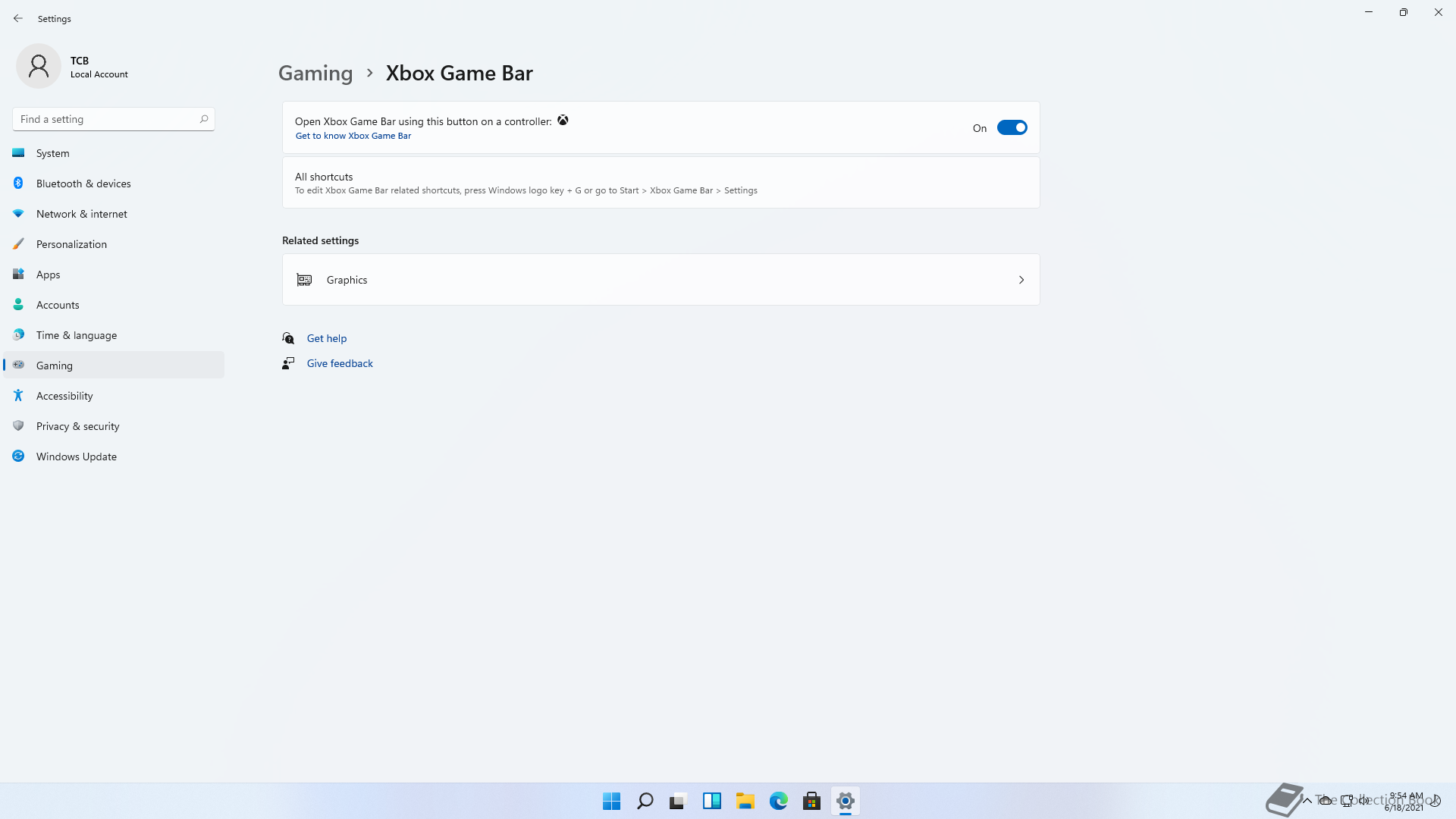This screenshot has height=819, width=1456.
Task: Select Bluetooth & devices in sidebar
Action: click(x=114, y=184)
